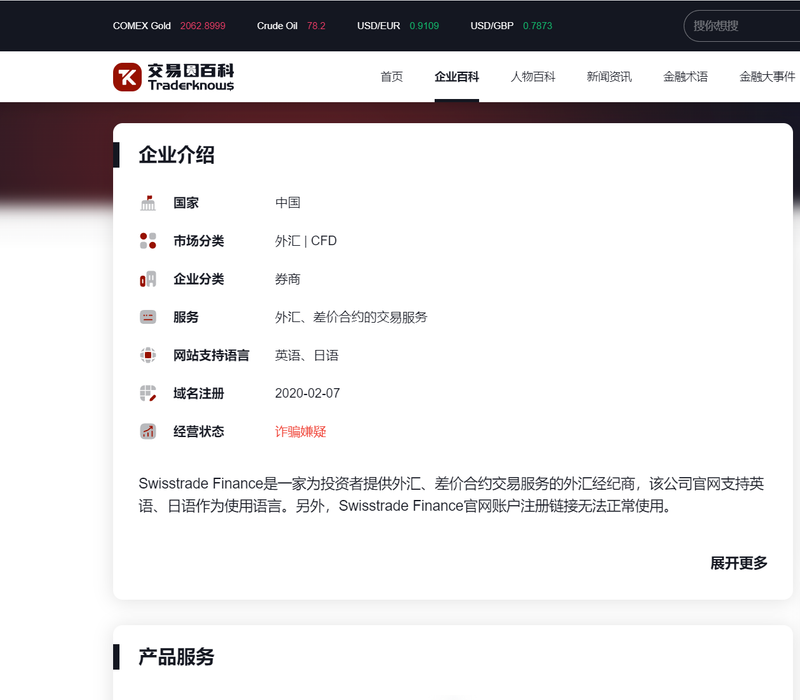Click the four-dot icon beside 市场分类
Viewport: 800px width, 700px height.
148,241
